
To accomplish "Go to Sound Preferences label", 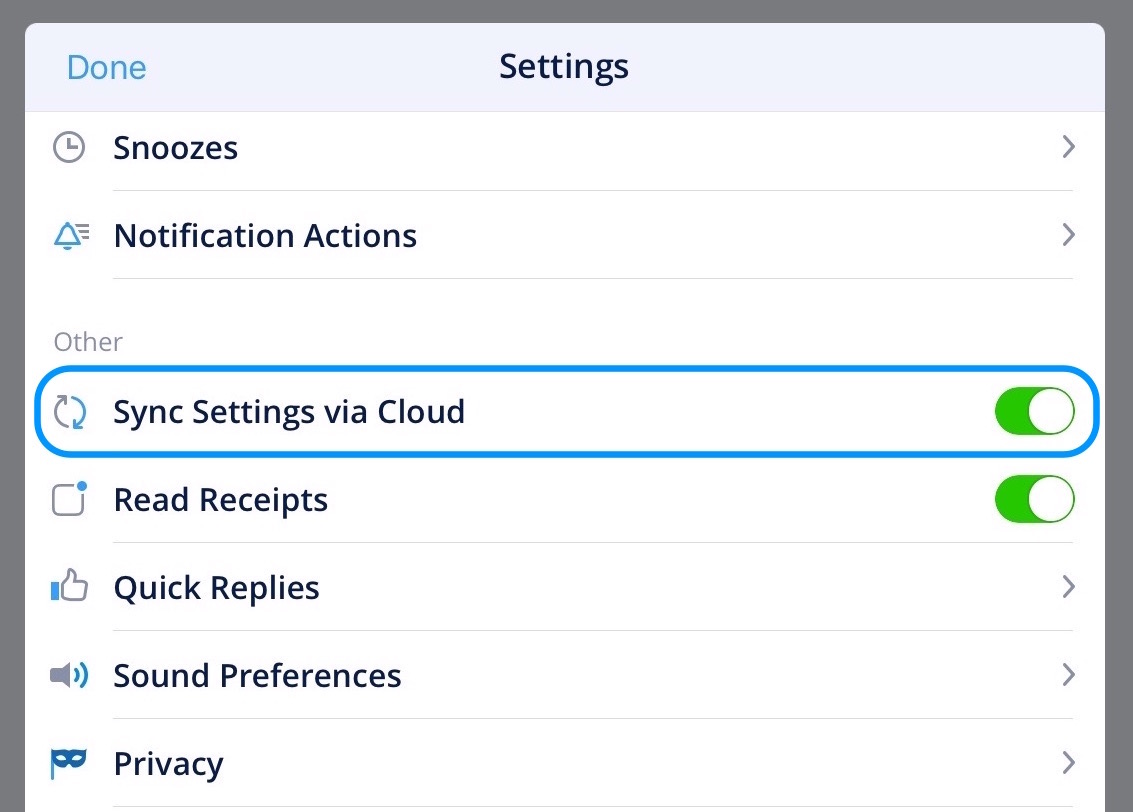I will point(257,676).
